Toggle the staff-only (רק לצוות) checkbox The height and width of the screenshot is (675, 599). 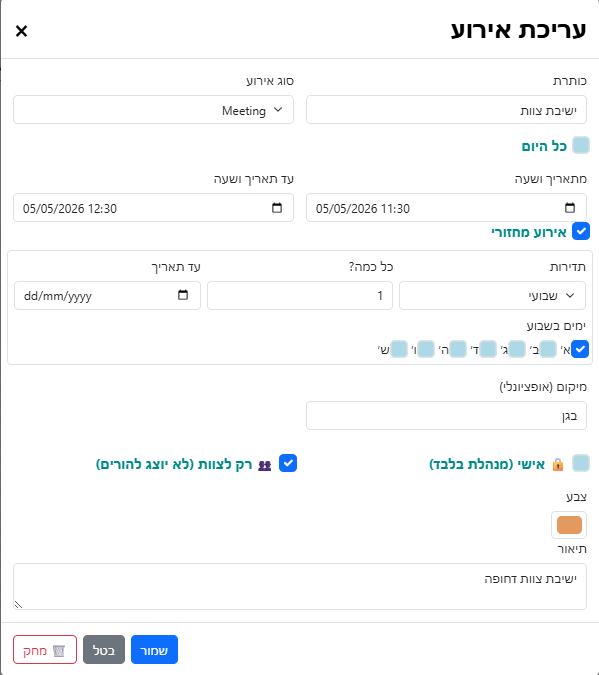coord(288,463)
